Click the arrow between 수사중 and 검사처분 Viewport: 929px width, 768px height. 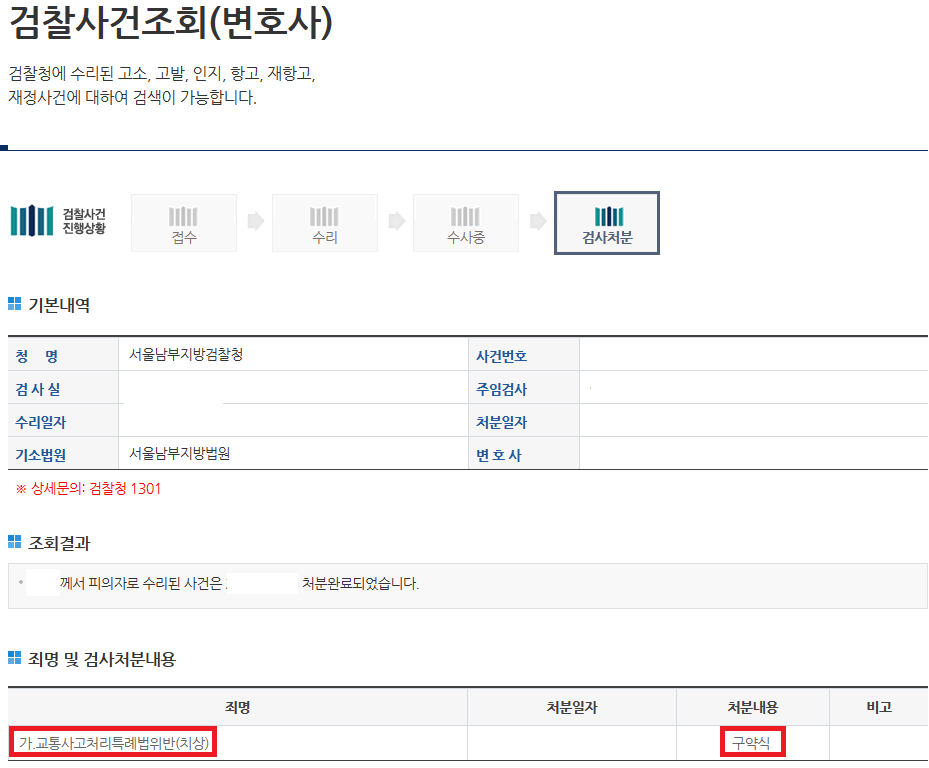click(536, 222)
